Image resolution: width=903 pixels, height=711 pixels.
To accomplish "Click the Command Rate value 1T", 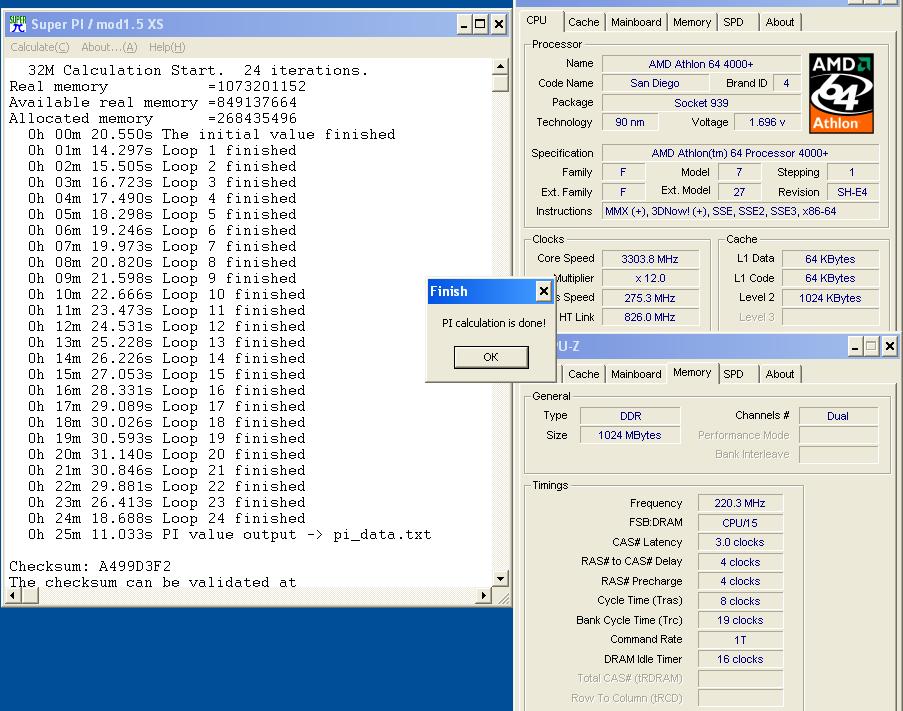I will click(x=740, y=640).
